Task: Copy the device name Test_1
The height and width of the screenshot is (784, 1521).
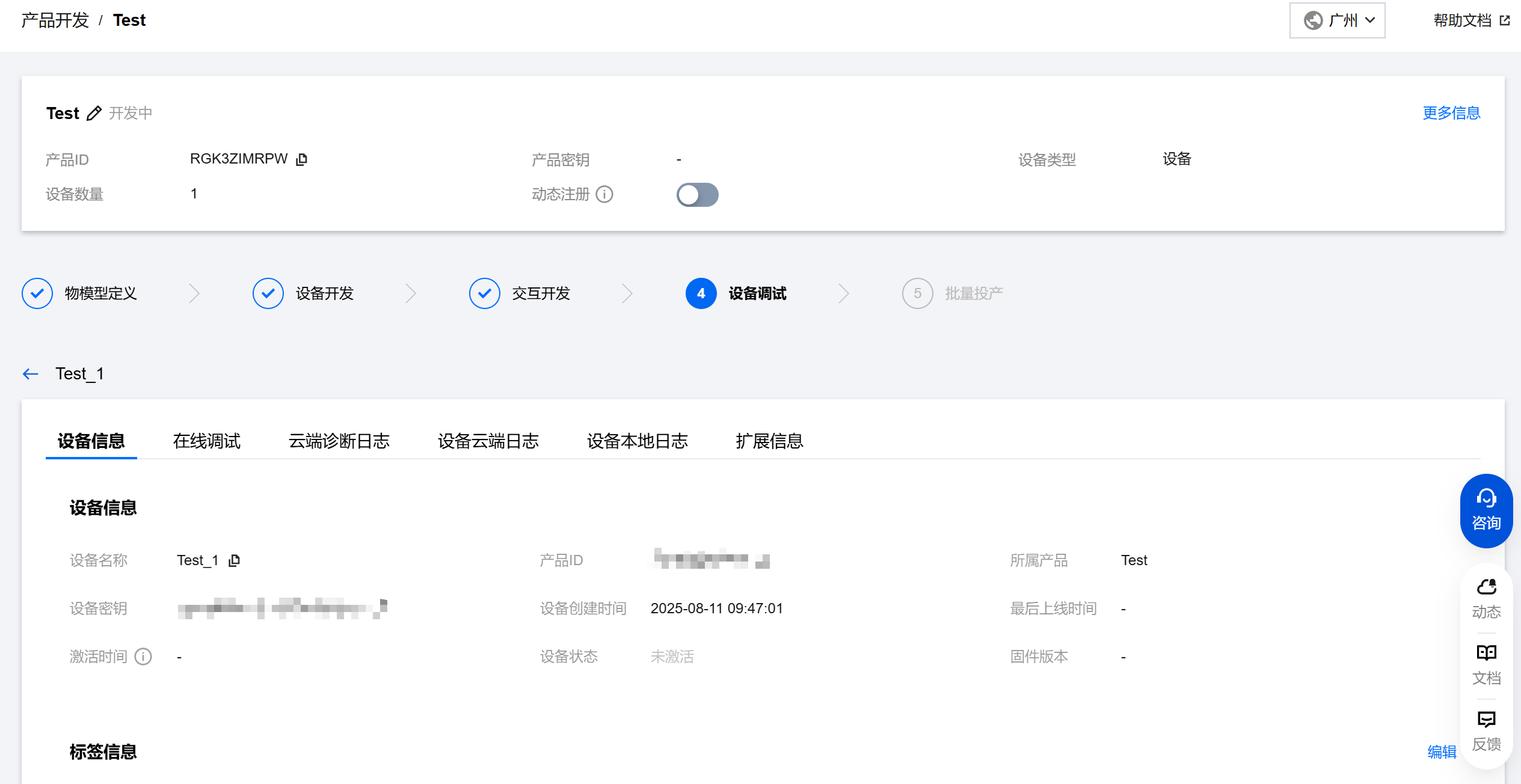Action: pos(235,560)
